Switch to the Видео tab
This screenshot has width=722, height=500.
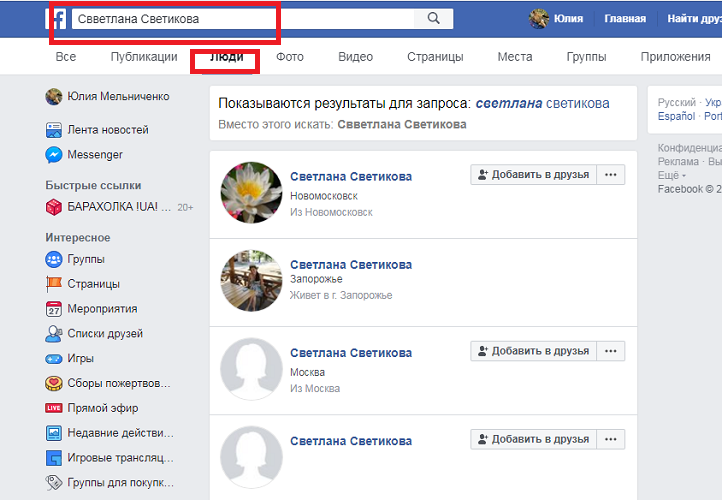[x=355, y=57]
